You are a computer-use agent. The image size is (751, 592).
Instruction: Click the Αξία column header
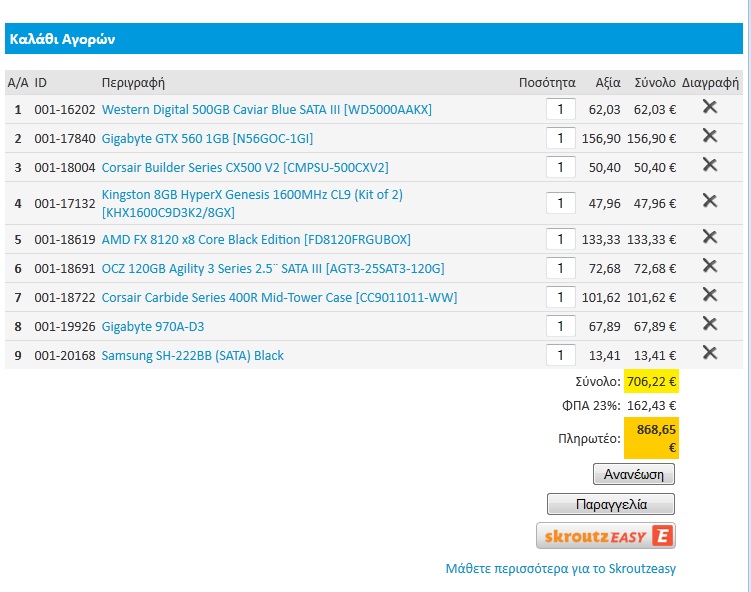click(x=608, y=83)
